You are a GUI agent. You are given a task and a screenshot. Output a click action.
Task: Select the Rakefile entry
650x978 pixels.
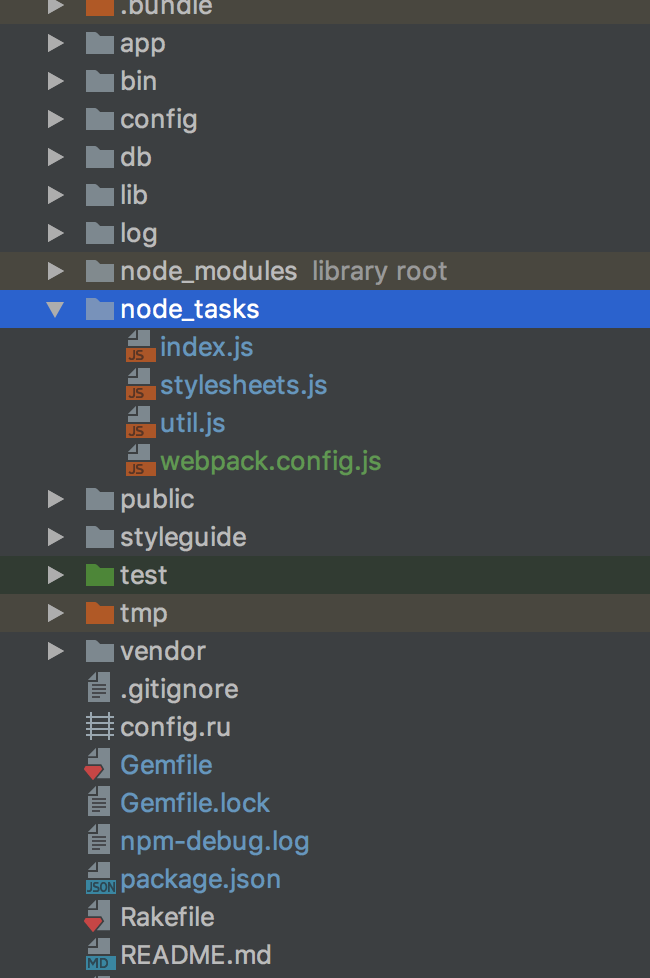(167, 917)
